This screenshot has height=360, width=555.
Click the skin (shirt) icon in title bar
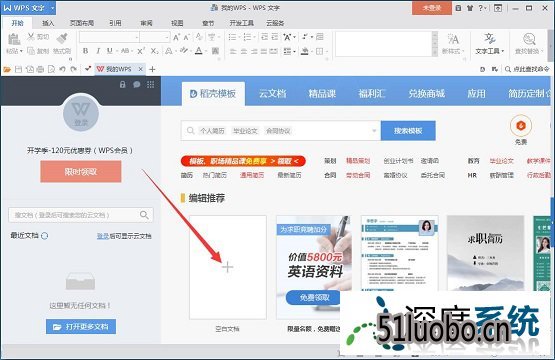click(470, 8)
